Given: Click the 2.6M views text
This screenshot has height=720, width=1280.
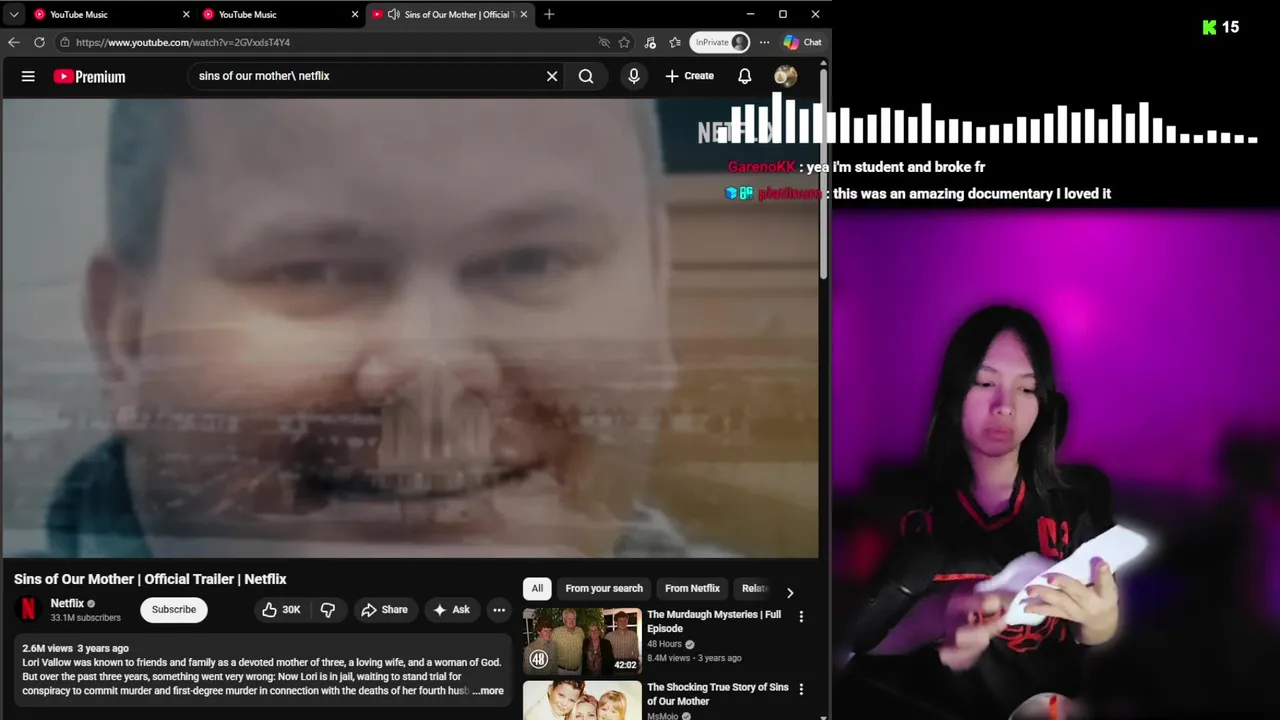Looking at the screenshot, I should 45,648.
